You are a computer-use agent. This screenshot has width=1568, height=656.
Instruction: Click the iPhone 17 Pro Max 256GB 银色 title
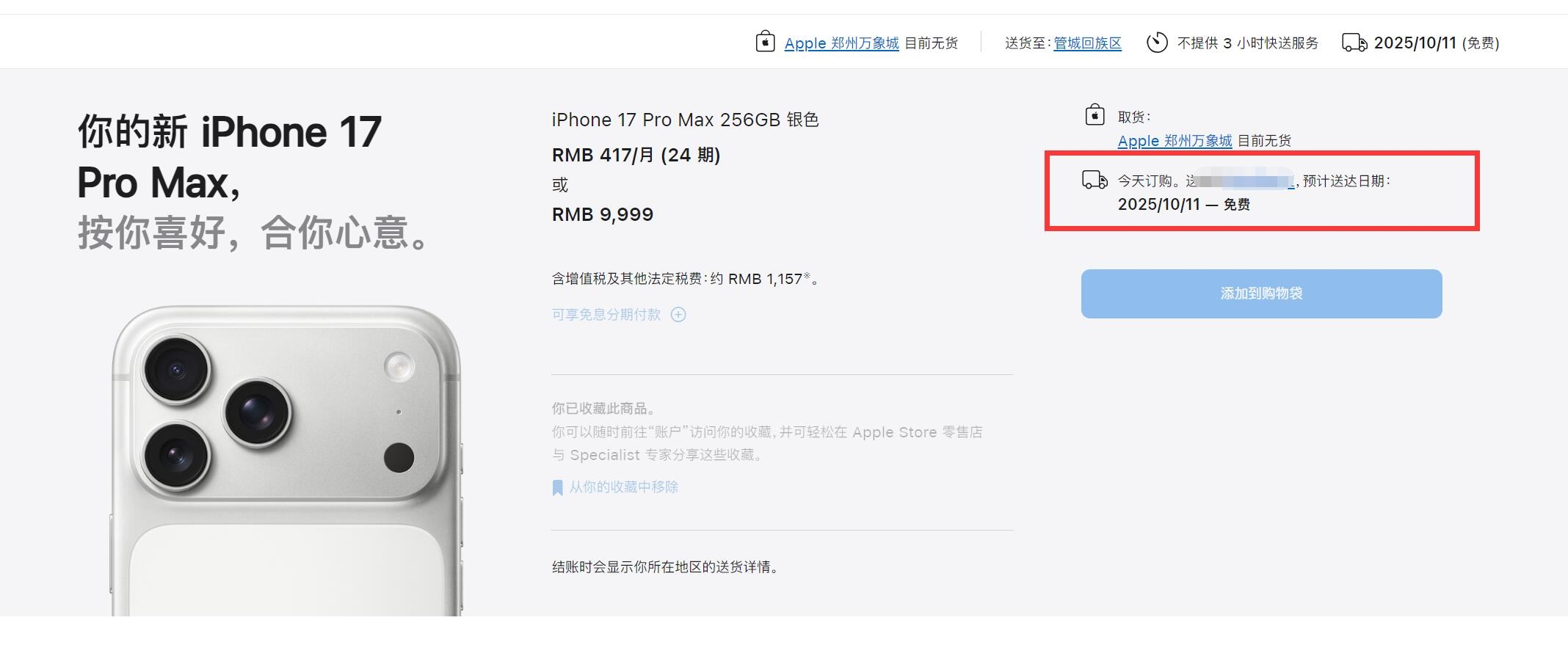(x=685, y=120)
